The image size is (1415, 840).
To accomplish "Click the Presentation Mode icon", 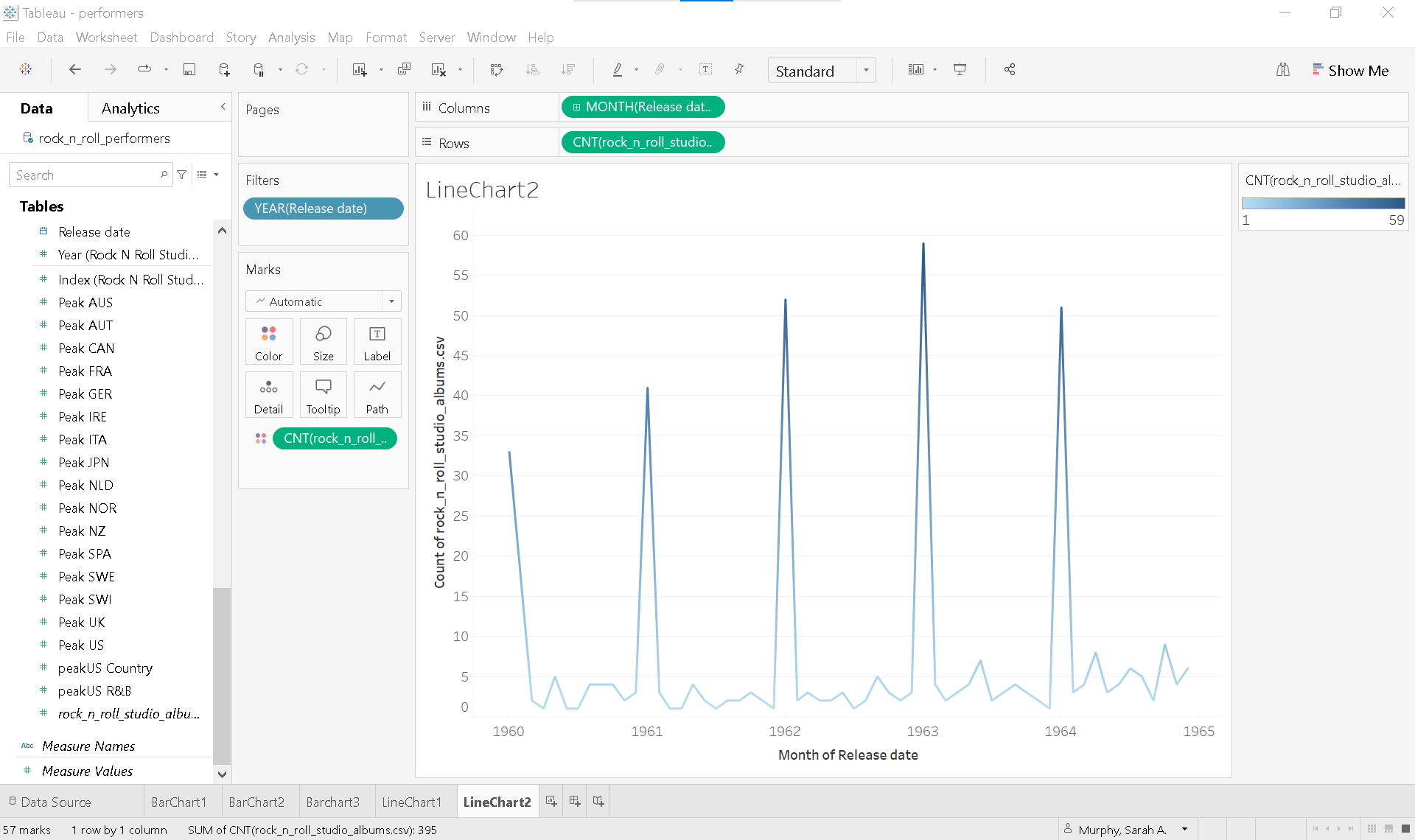I will (x=960, y=69).
